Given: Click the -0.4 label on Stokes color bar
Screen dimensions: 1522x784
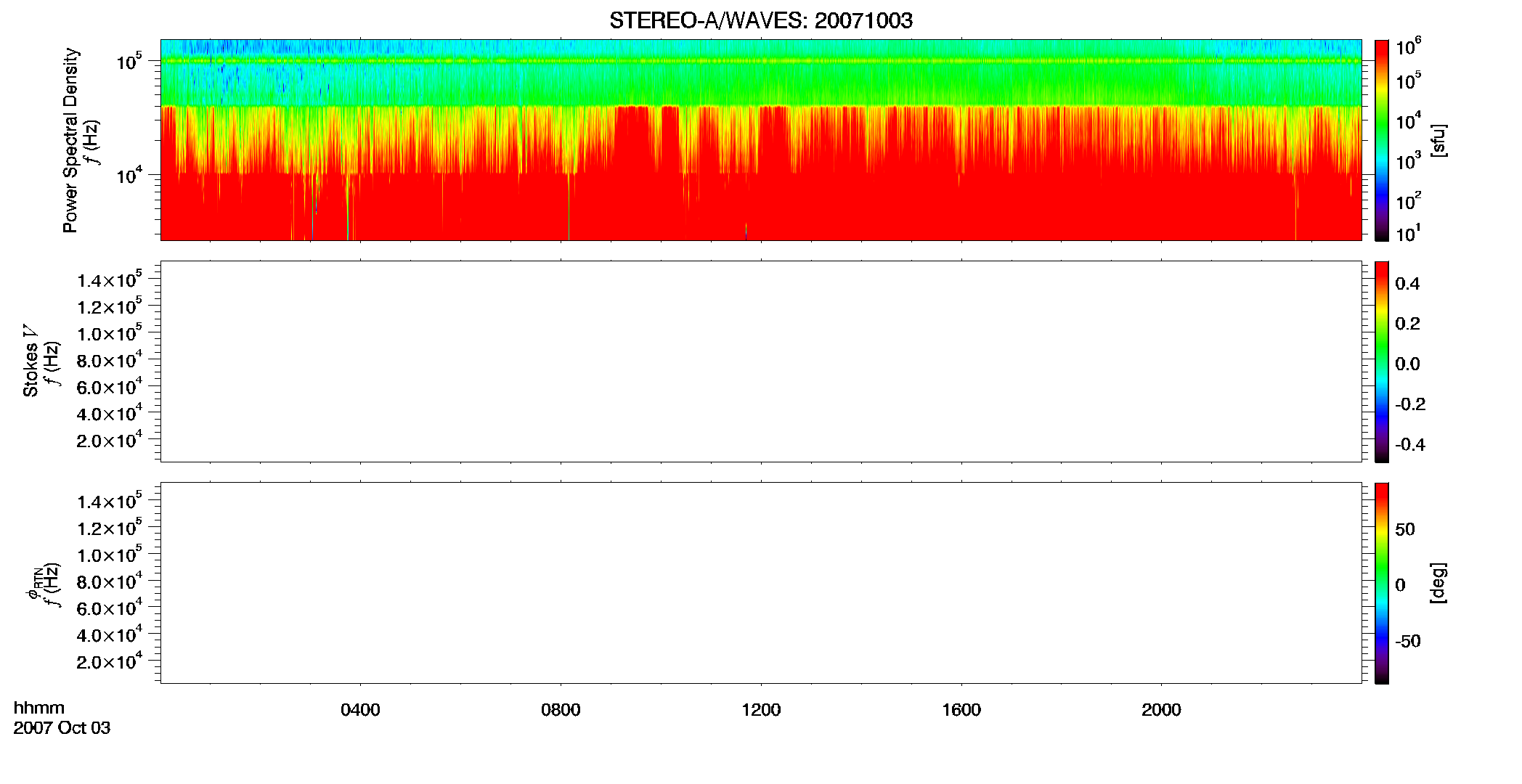Looking at the screenshot, I should pos(1410,444).
